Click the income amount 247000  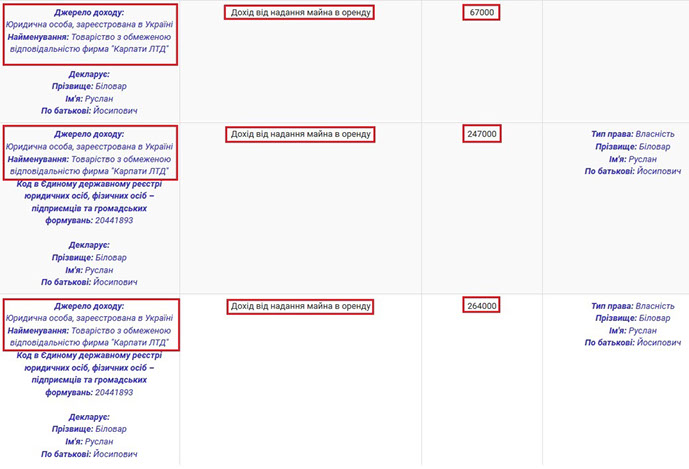481,134
